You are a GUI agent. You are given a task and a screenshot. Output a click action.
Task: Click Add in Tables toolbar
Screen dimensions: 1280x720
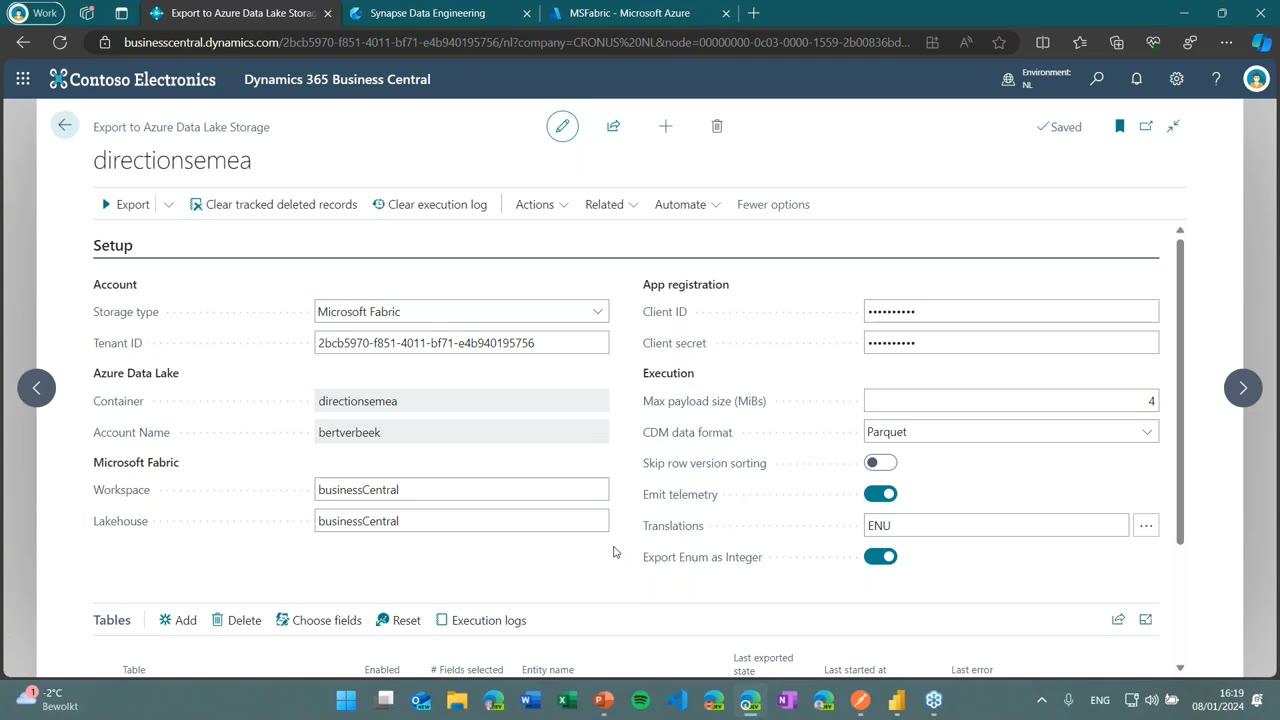coord(178,620)
